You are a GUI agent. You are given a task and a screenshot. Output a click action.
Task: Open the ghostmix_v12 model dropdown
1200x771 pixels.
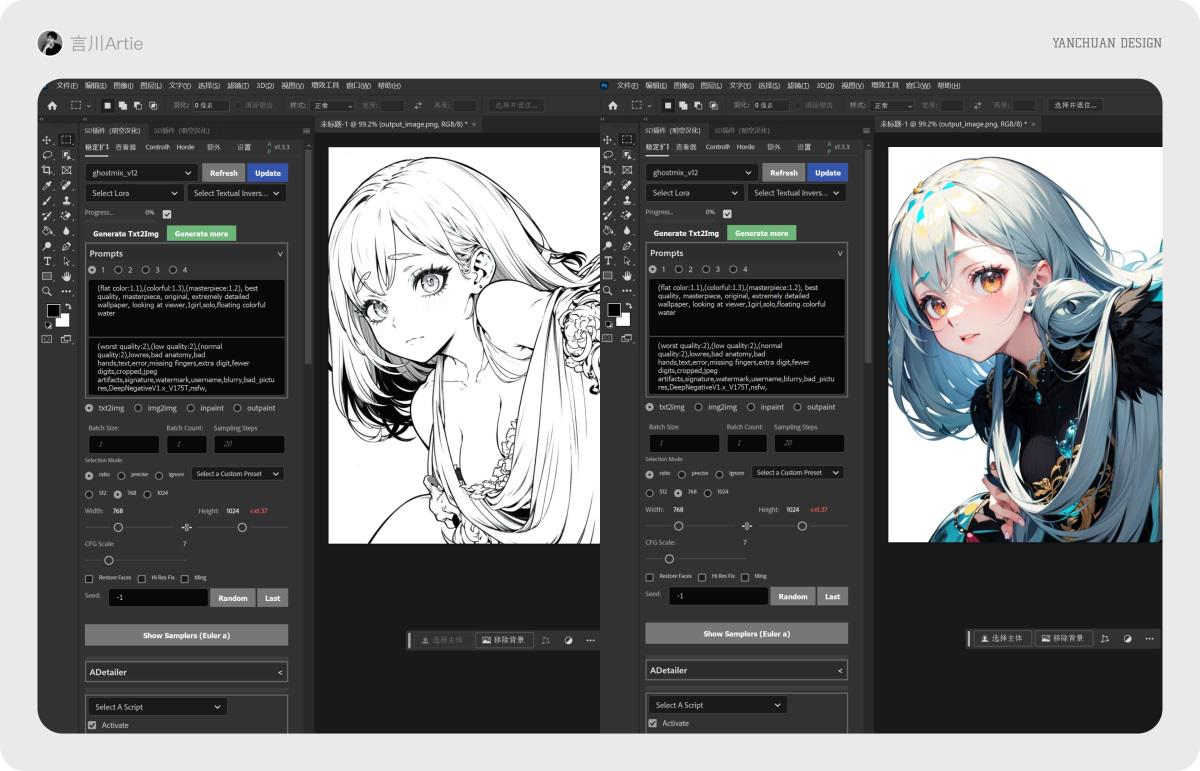[x=141, y=173]
